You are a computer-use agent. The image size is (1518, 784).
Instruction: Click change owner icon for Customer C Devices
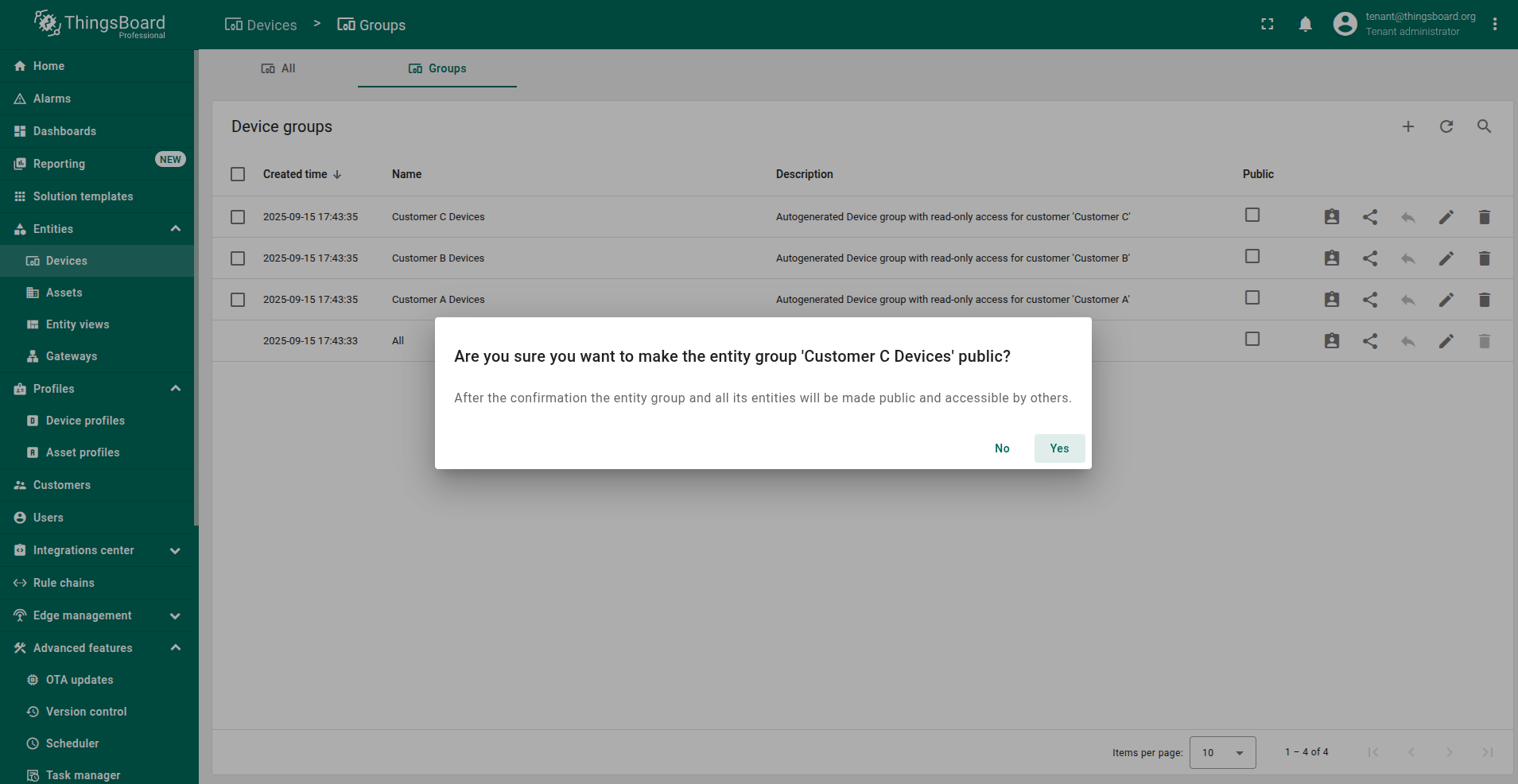tap(1331, 217)
